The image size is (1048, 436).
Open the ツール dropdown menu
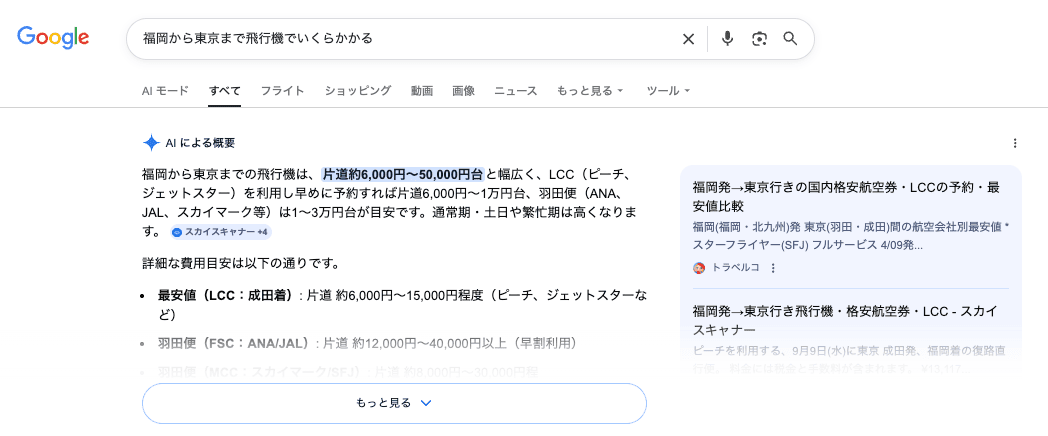[668, 91]
